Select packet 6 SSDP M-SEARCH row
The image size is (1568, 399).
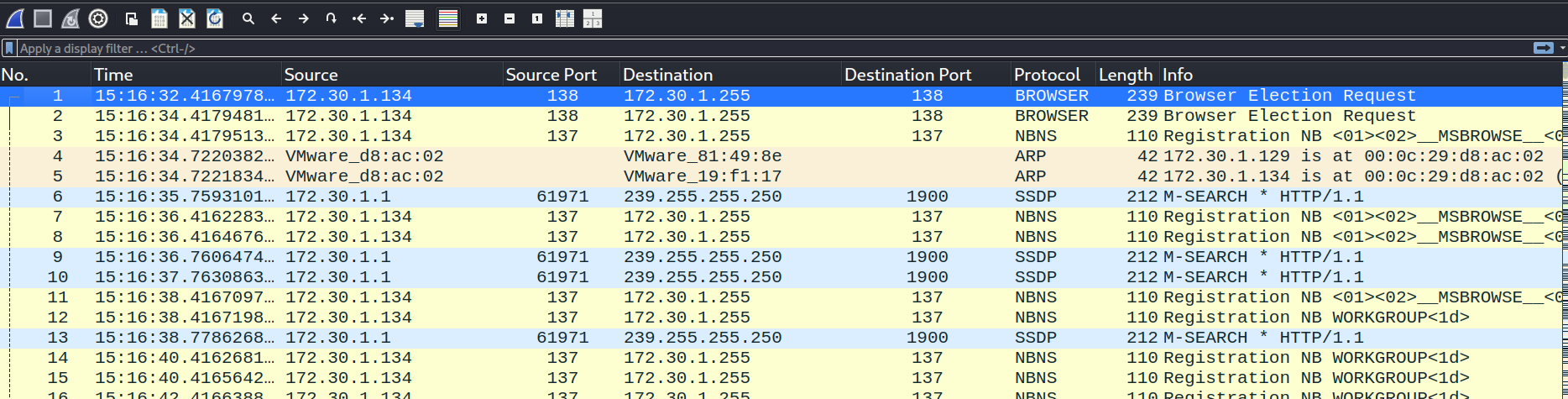pos(781,197)
